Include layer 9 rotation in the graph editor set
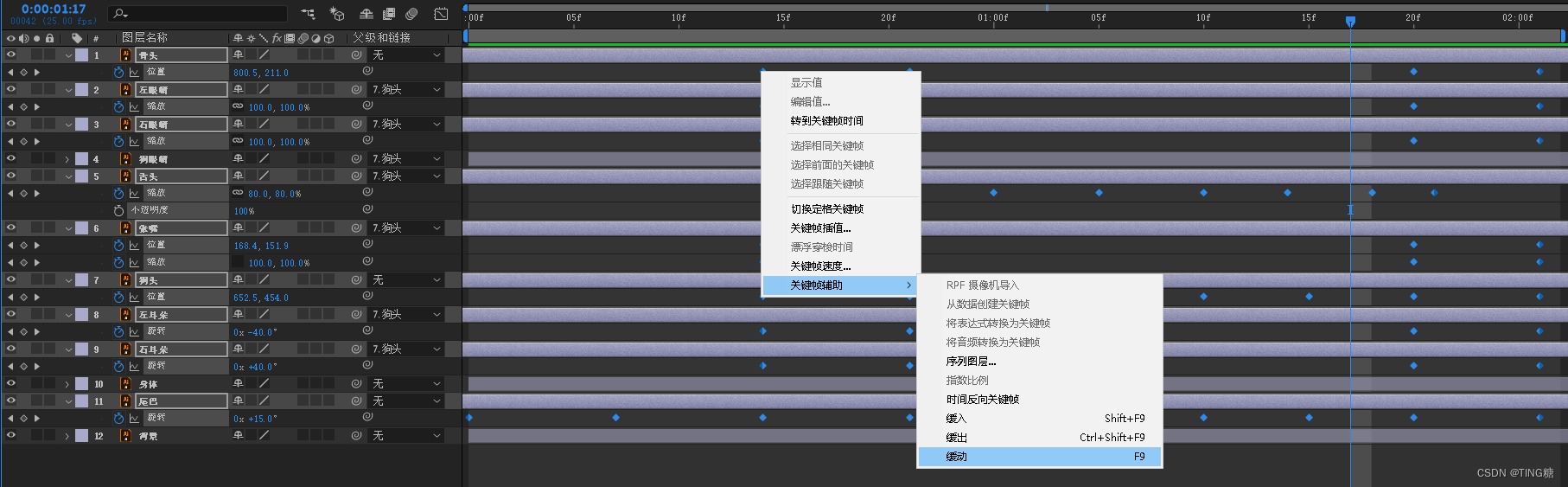 (134, 367)
